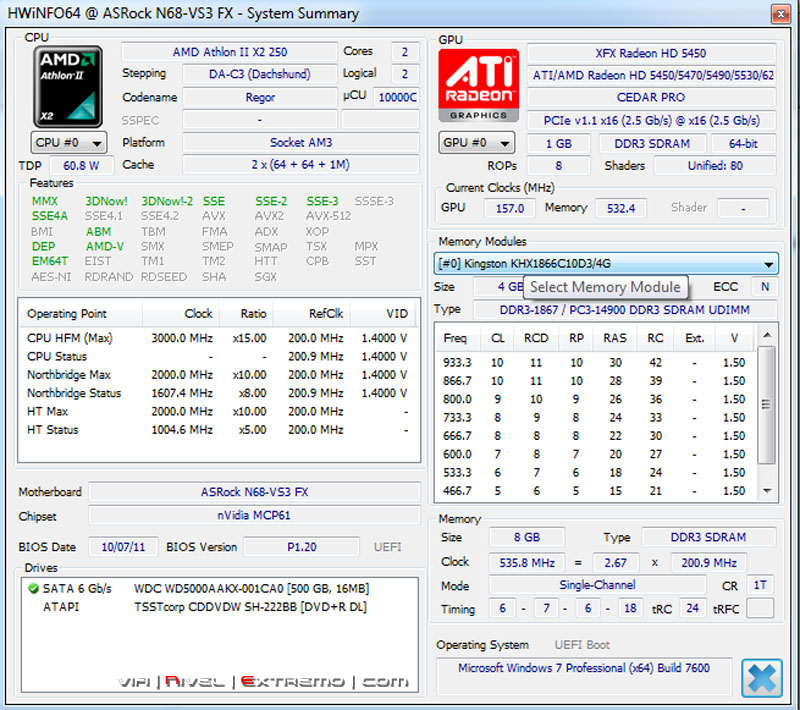Screen dimensions: 800x710
Task: Click the scroll up arrow in memory timings table
Action: tap(766, 335)
